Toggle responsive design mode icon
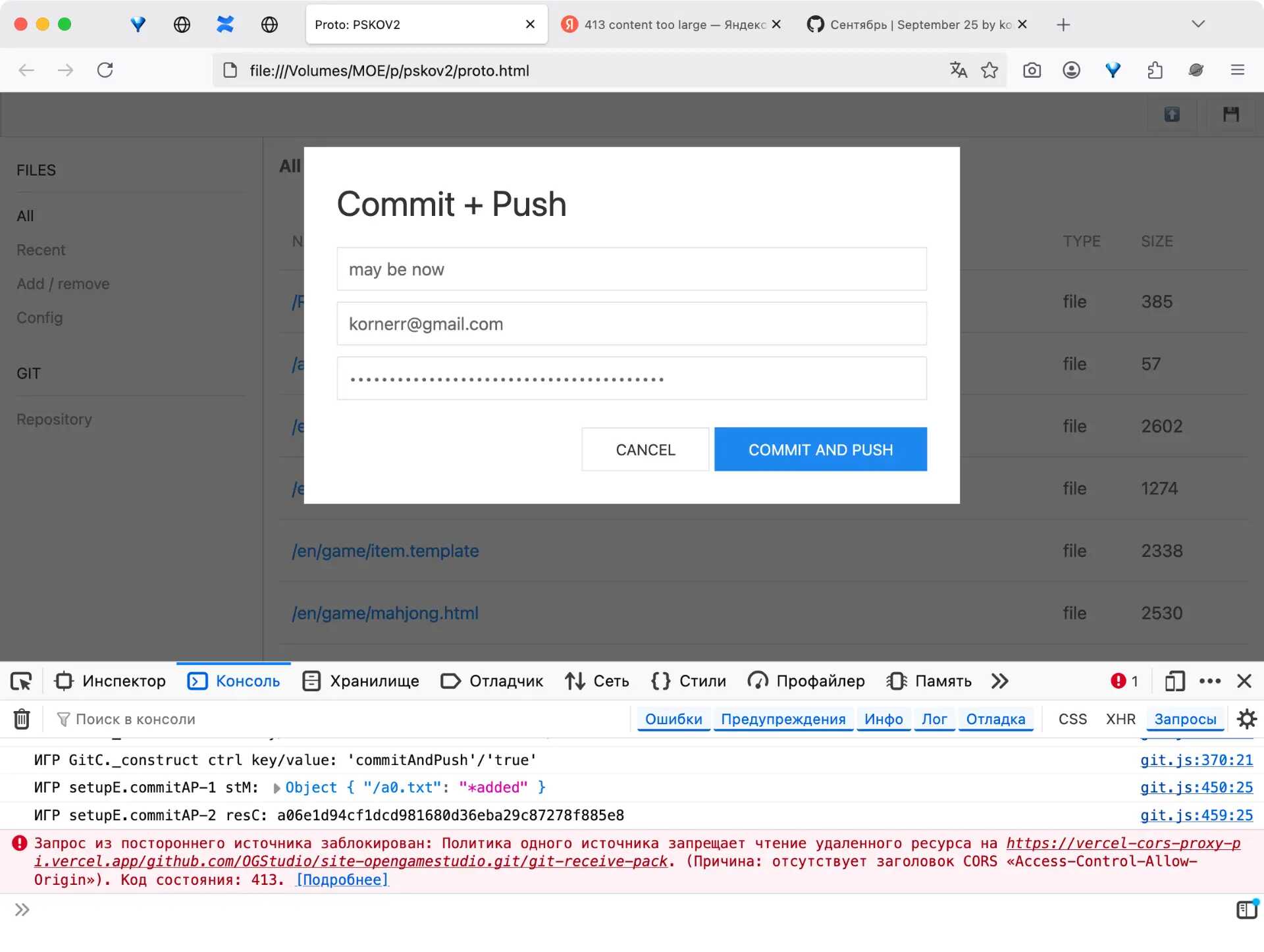Viewport: 1264px width, 952px height. [1174, 681]
